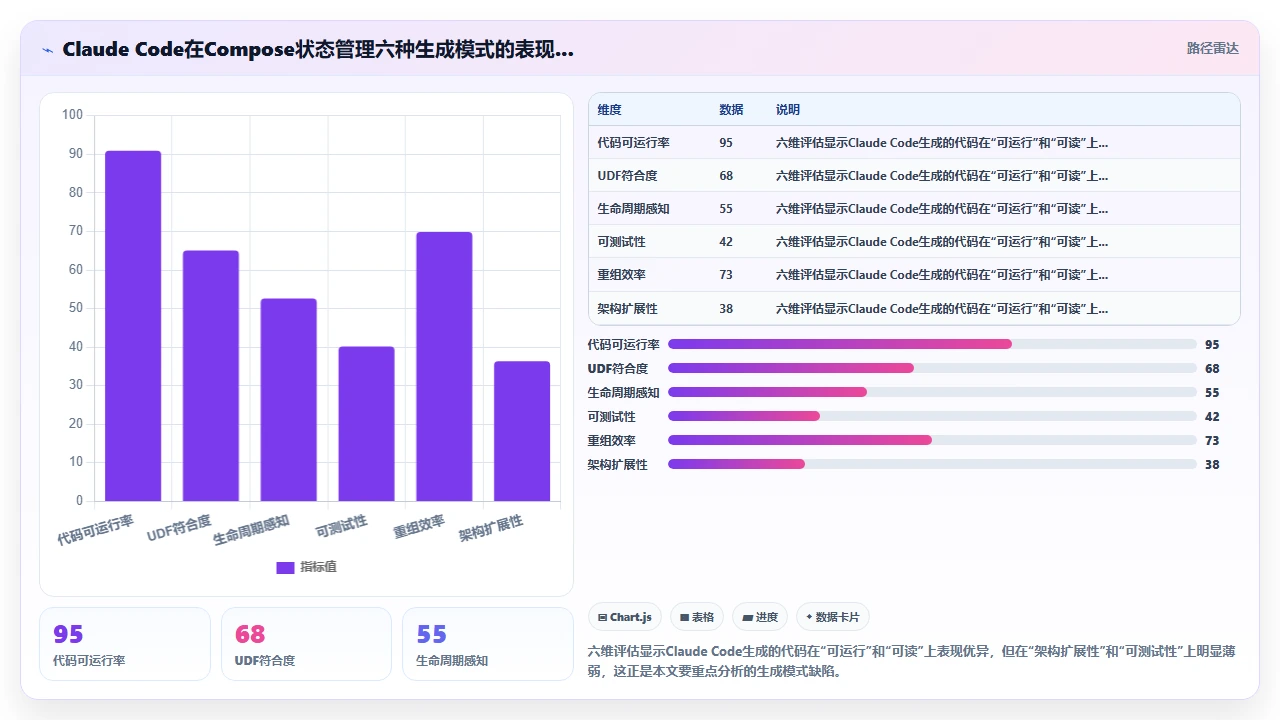Click the 数据卡片 tag chip

click(833, 617)
